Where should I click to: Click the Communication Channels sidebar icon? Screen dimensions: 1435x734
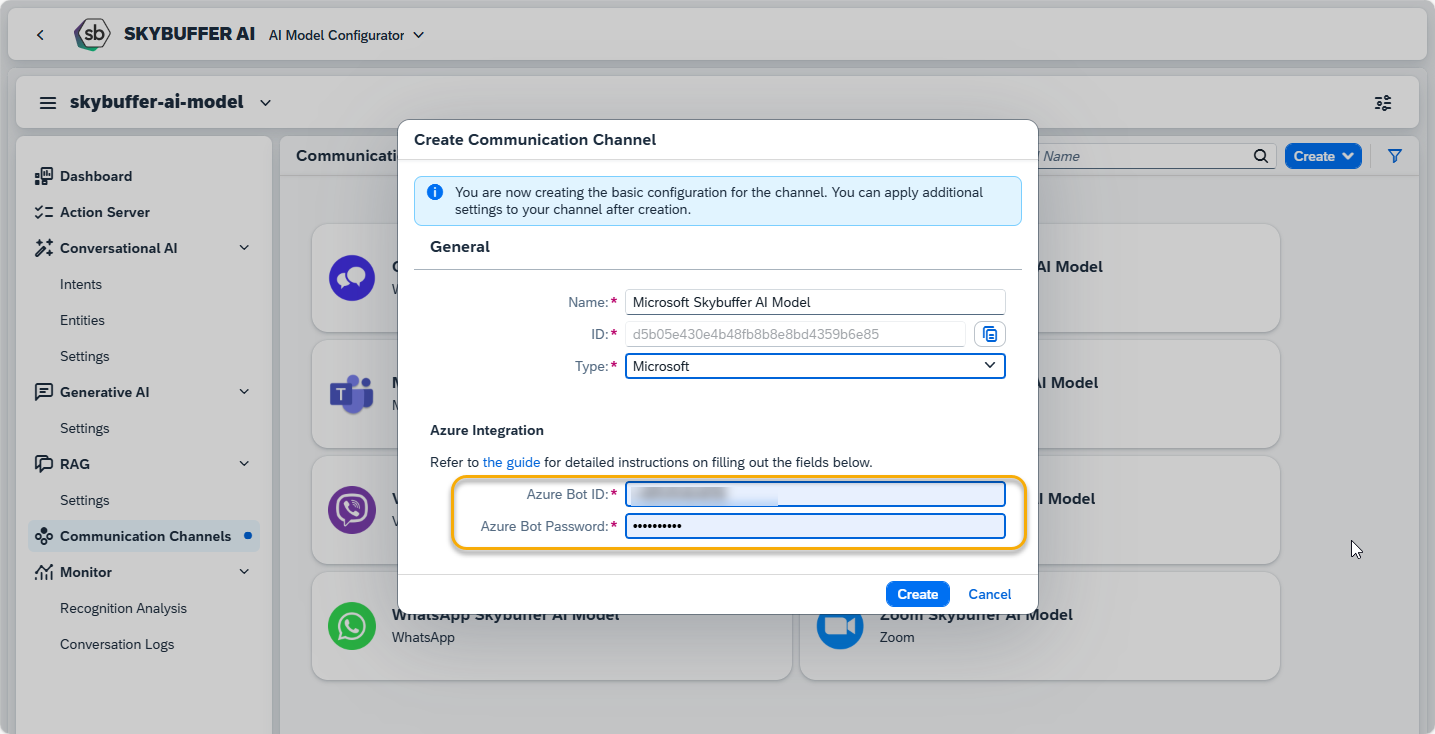click(43, 536)
